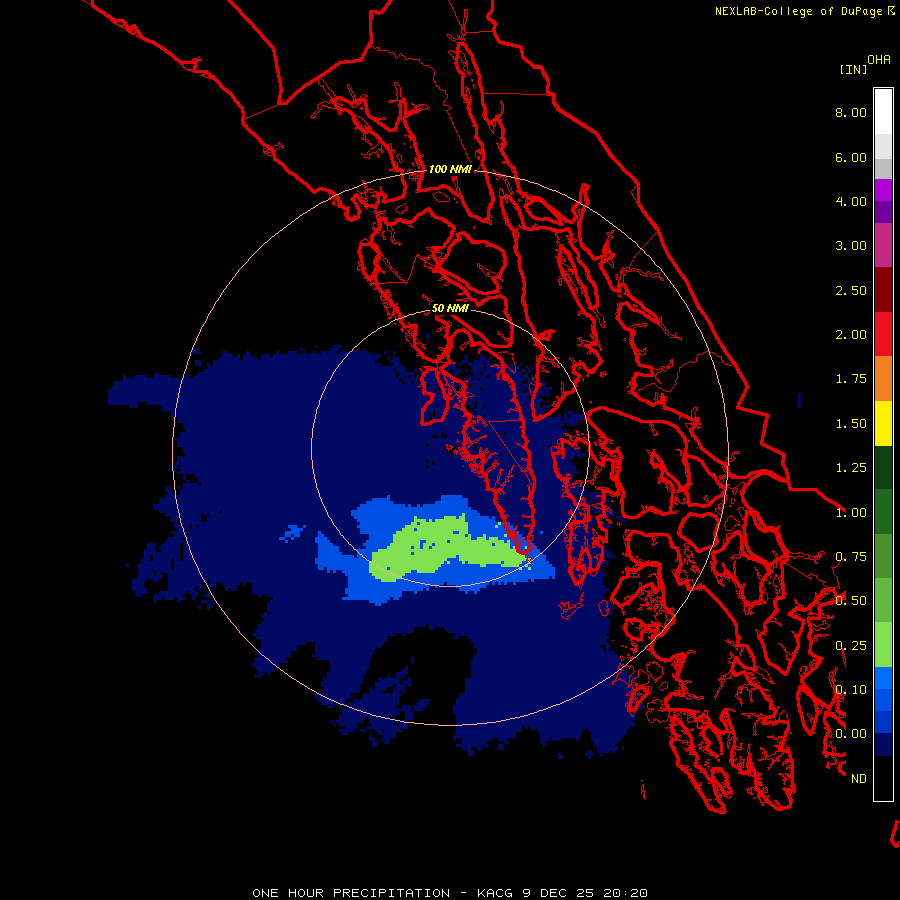This screenshot has height=900, width=900.
Task: Click the 4.00 legend value
Action: click(851, 201)
